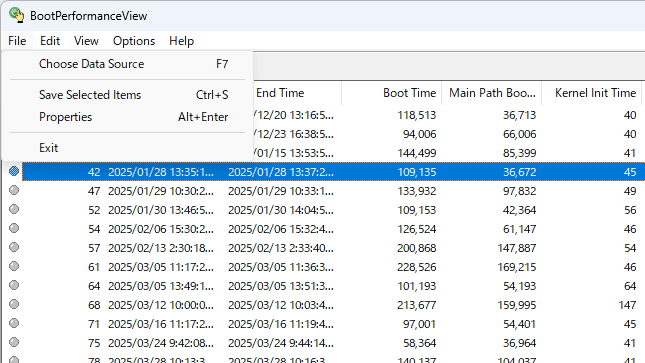Click the row icon for record 71
Viewport: 645px width, 363px height.
(x=14, y=323)
